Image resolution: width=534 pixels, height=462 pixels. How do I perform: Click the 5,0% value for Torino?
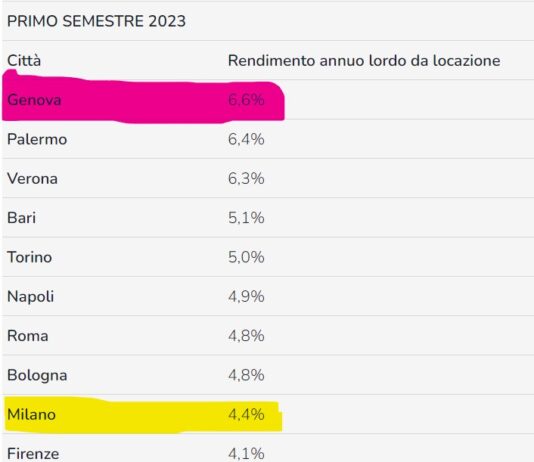246,257
